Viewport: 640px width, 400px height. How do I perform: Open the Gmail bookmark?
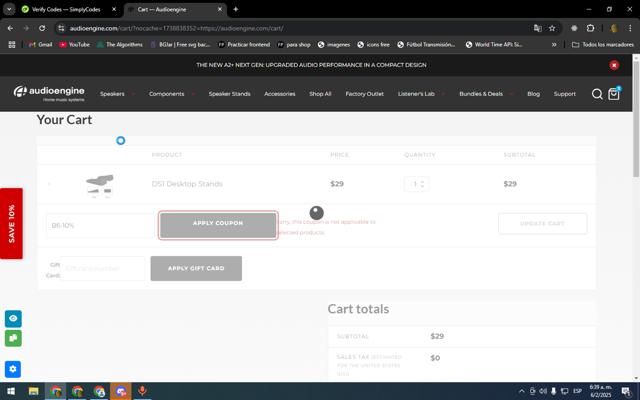(40, 44)
